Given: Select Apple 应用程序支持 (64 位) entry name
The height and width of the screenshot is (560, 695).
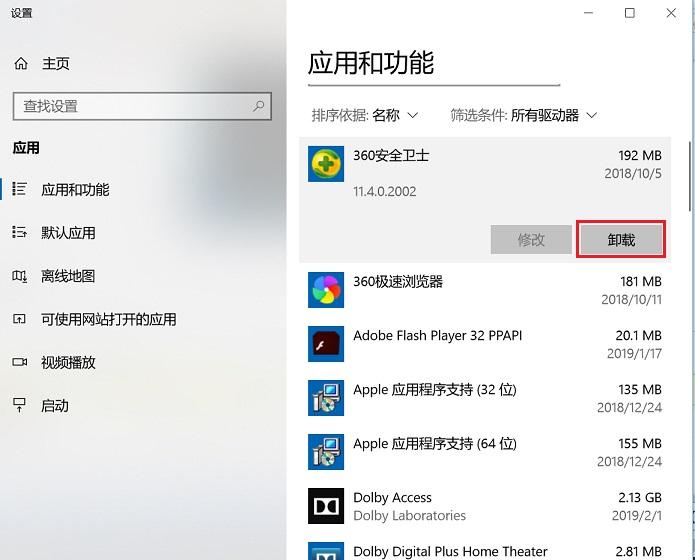Looking at the screenshot, I should pos(435,444).
